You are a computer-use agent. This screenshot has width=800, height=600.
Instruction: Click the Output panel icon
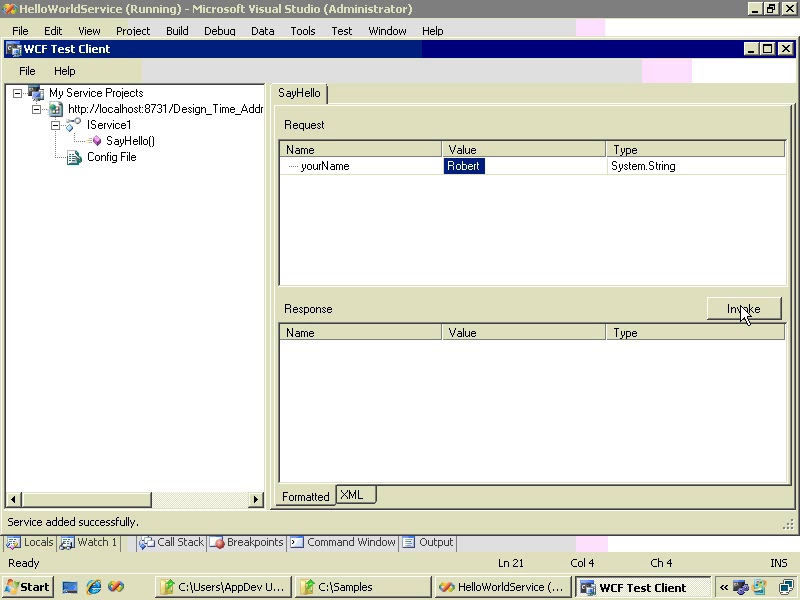click(409, 542)
